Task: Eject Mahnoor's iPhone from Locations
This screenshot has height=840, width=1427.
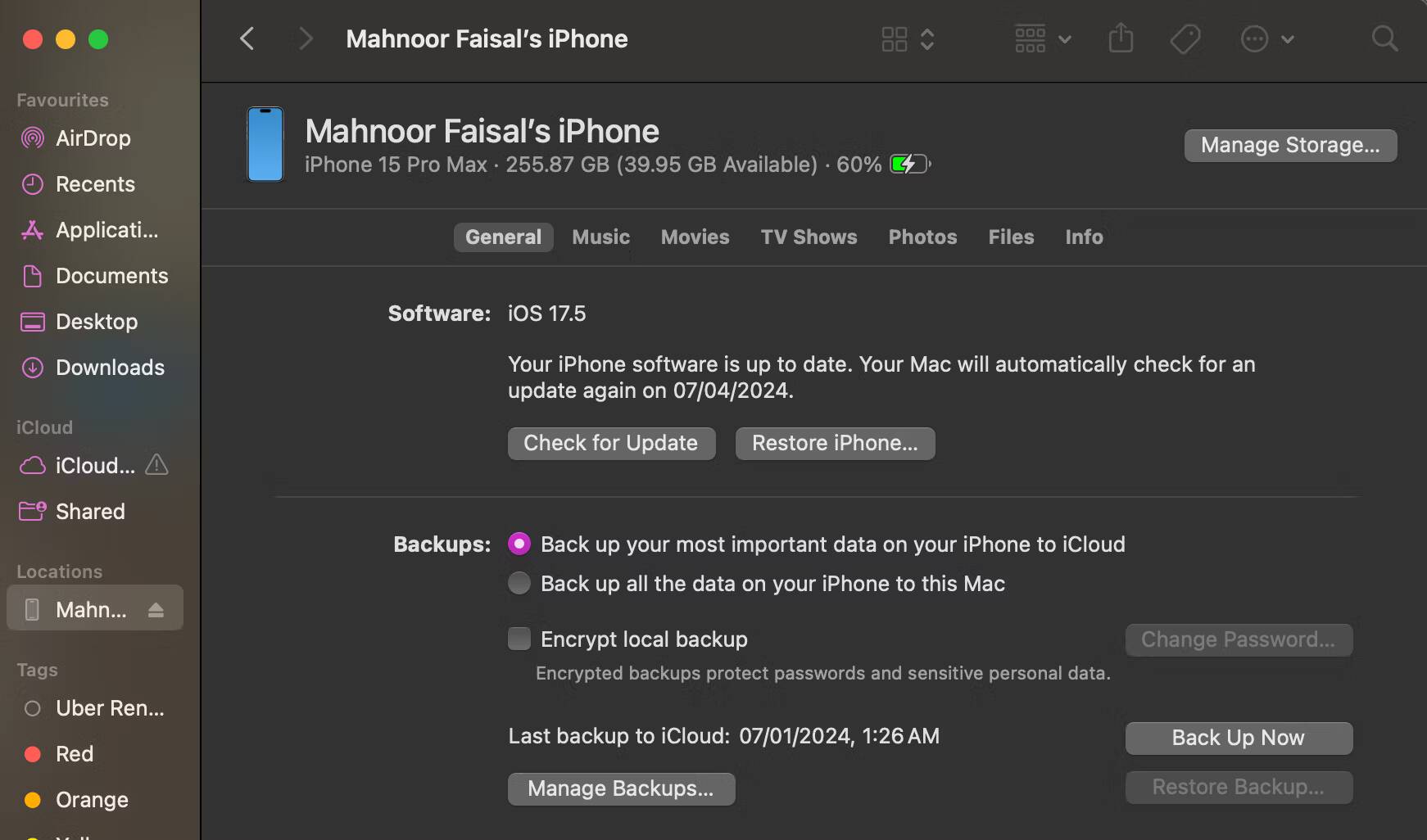Action: (x=157, y=609)
